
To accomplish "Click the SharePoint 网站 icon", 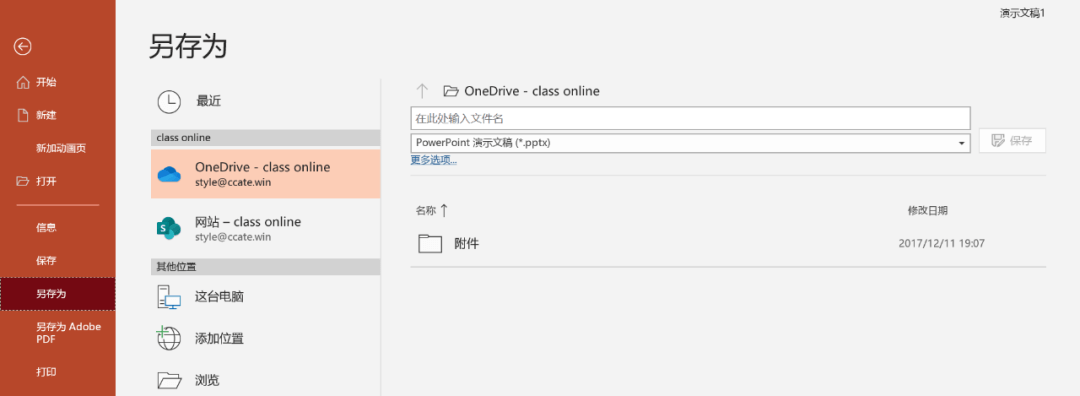I will tap(169, 228).
